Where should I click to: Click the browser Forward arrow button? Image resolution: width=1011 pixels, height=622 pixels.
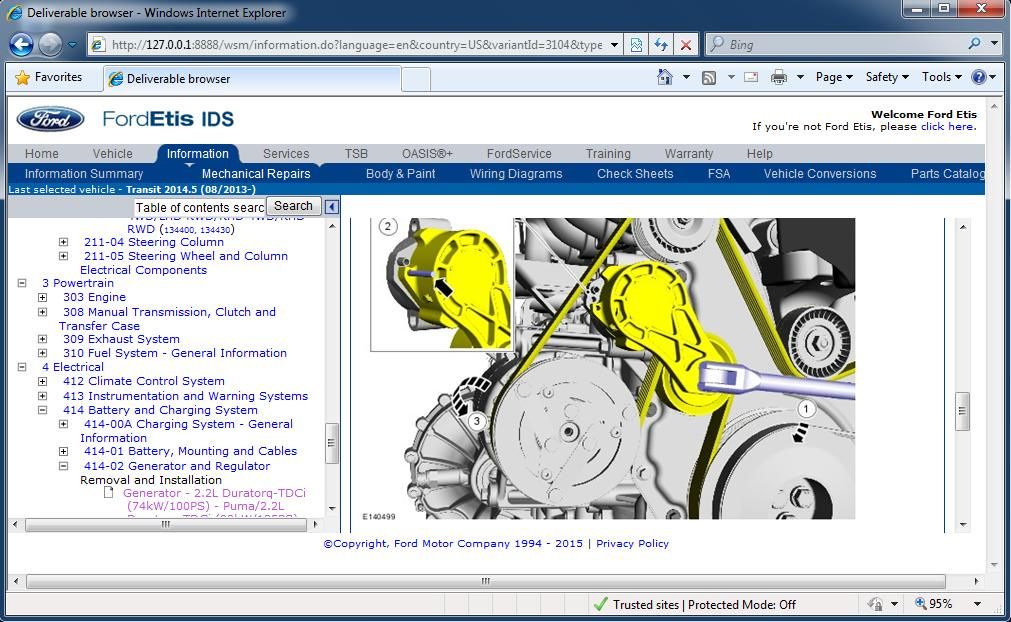click(50, 44)
